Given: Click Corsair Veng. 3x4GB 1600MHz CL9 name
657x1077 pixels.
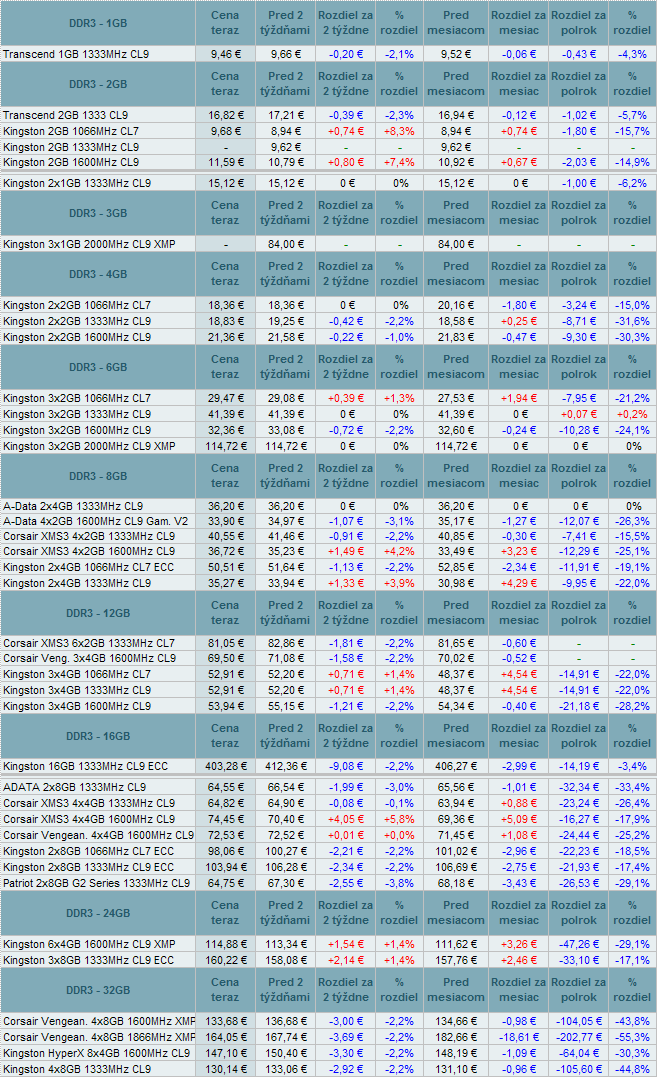Looking at the screenshot, I should 89,658.
